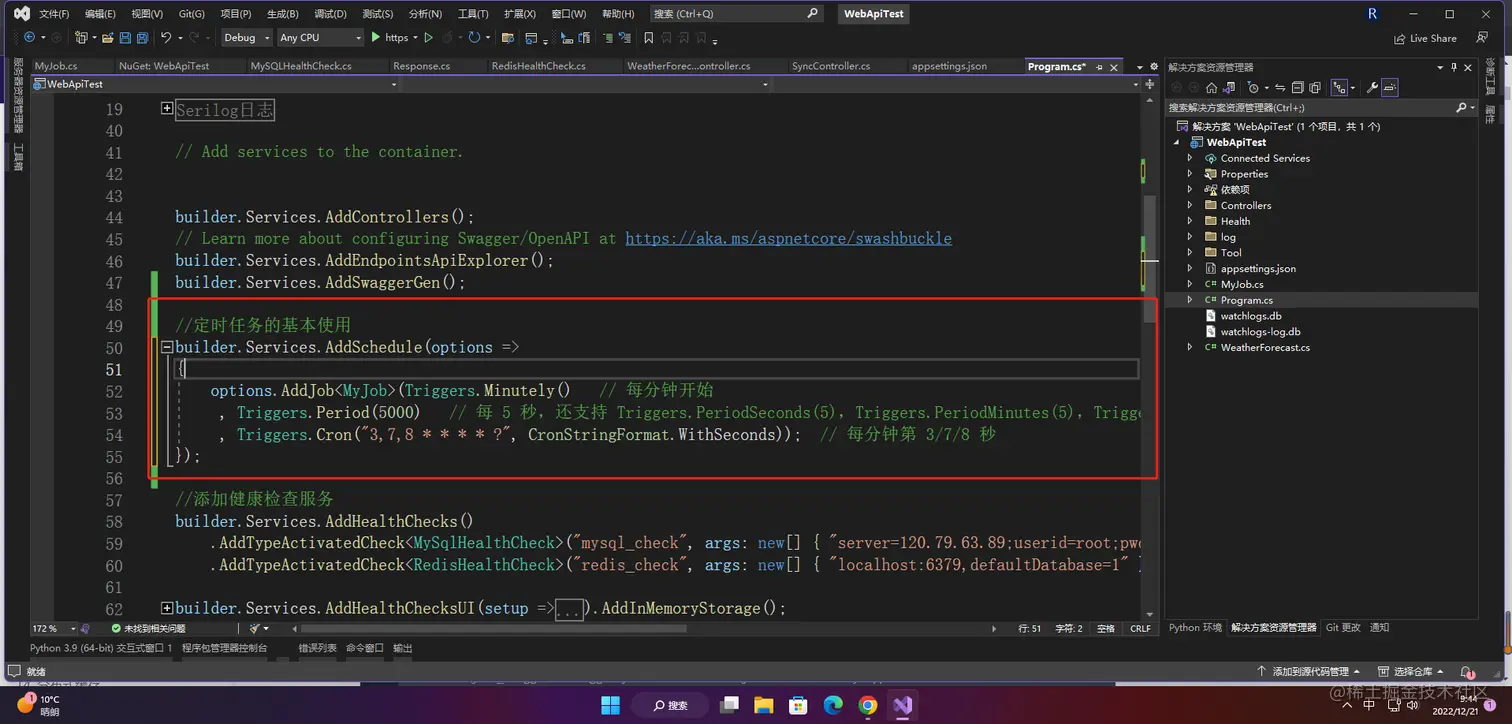Open the 输出 panel tab
This screenshot has height=724, width=1512.
(x=402, y=648)
